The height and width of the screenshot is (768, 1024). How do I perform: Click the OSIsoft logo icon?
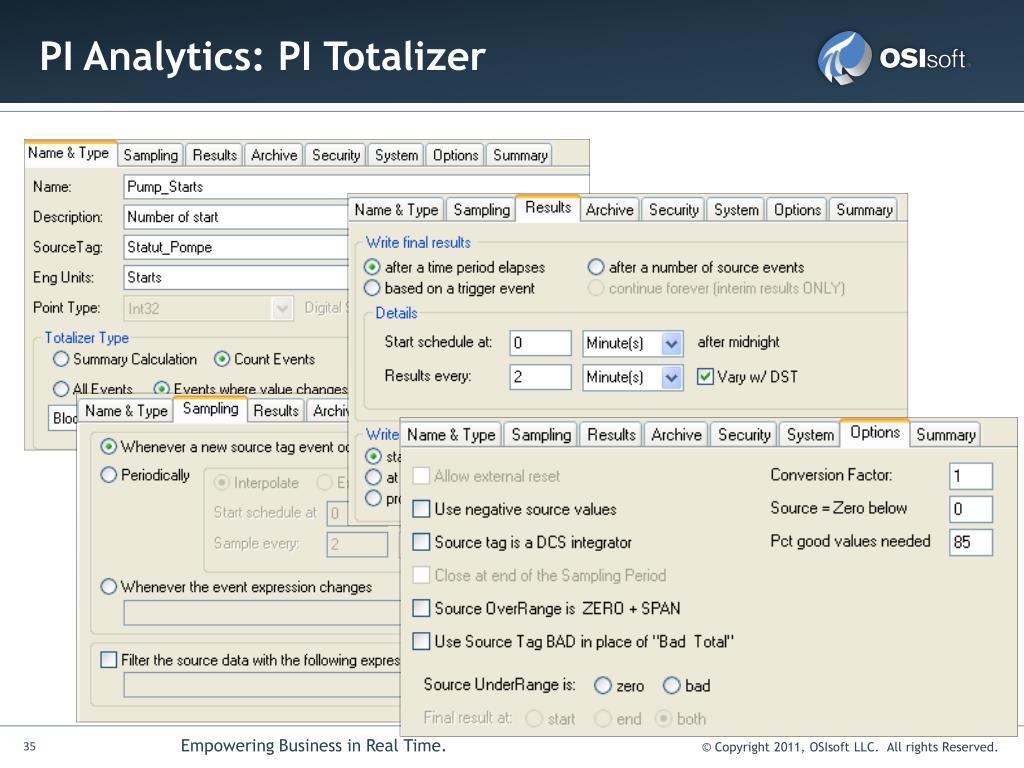coord(846,58)
